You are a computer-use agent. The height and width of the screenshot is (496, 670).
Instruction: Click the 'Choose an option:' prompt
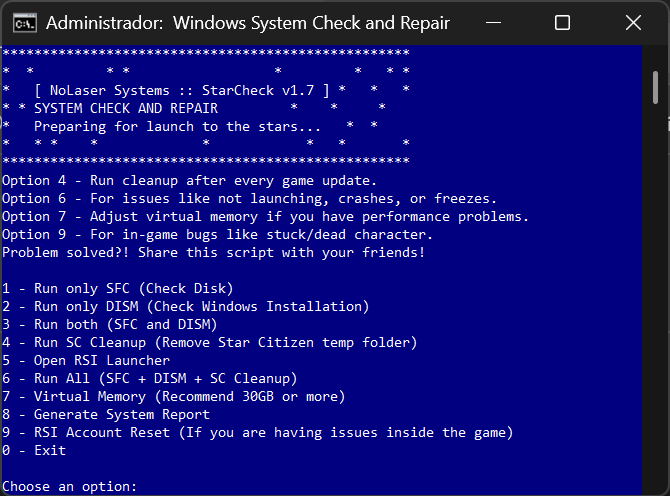click(69, 487)
